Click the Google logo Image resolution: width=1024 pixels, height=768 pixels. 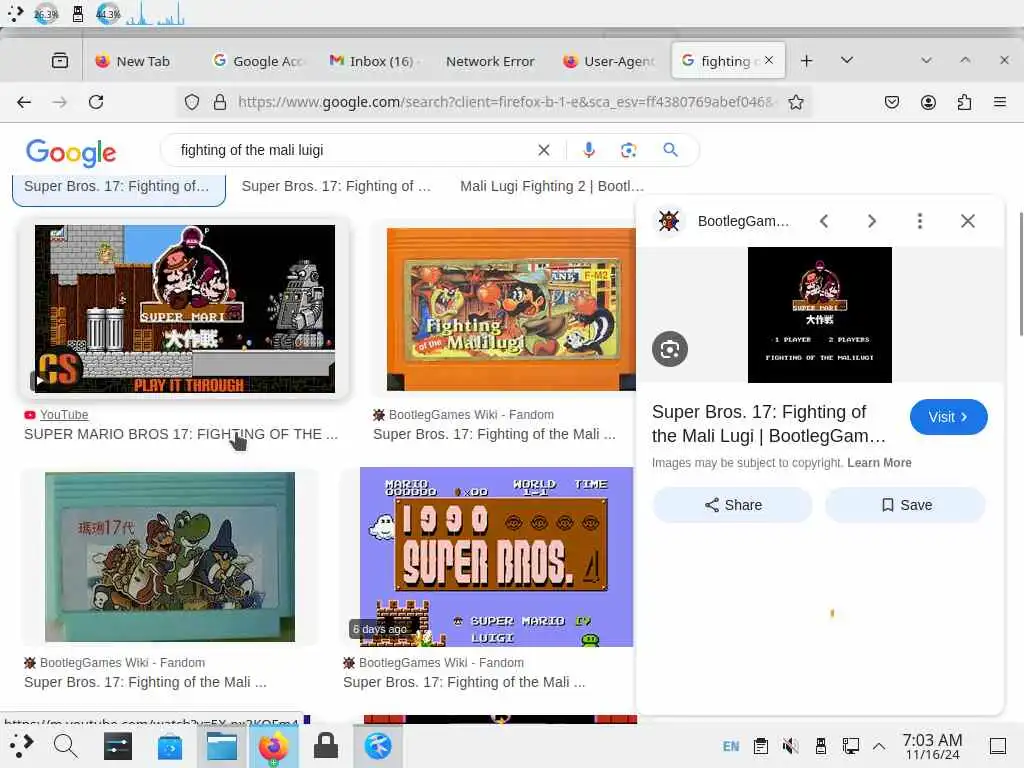71,153
